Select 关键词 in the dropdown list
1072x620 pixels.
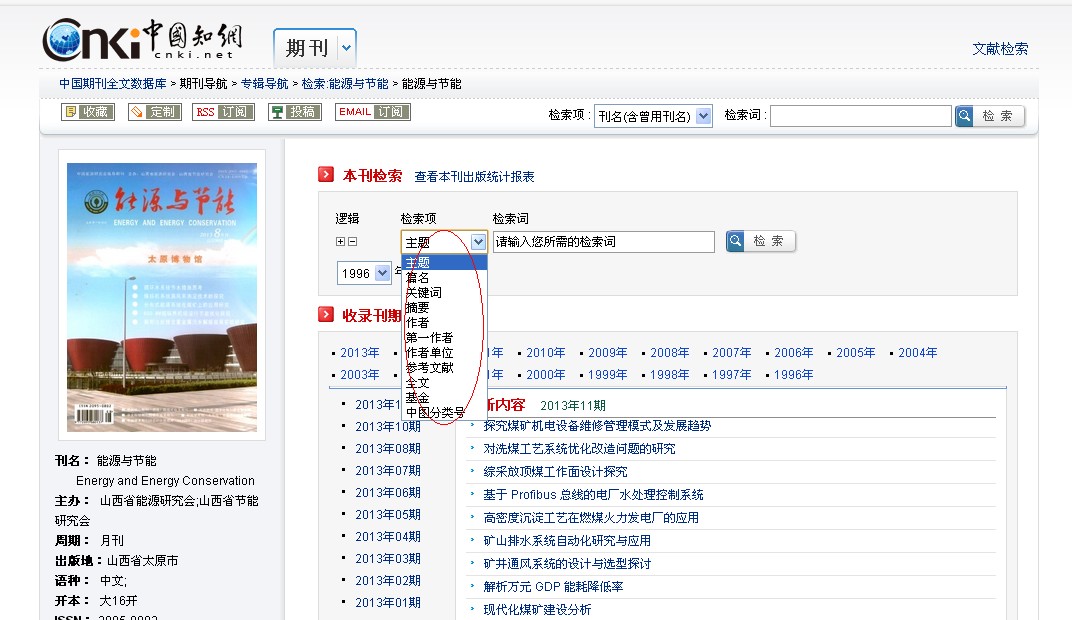tap(444, 293)
